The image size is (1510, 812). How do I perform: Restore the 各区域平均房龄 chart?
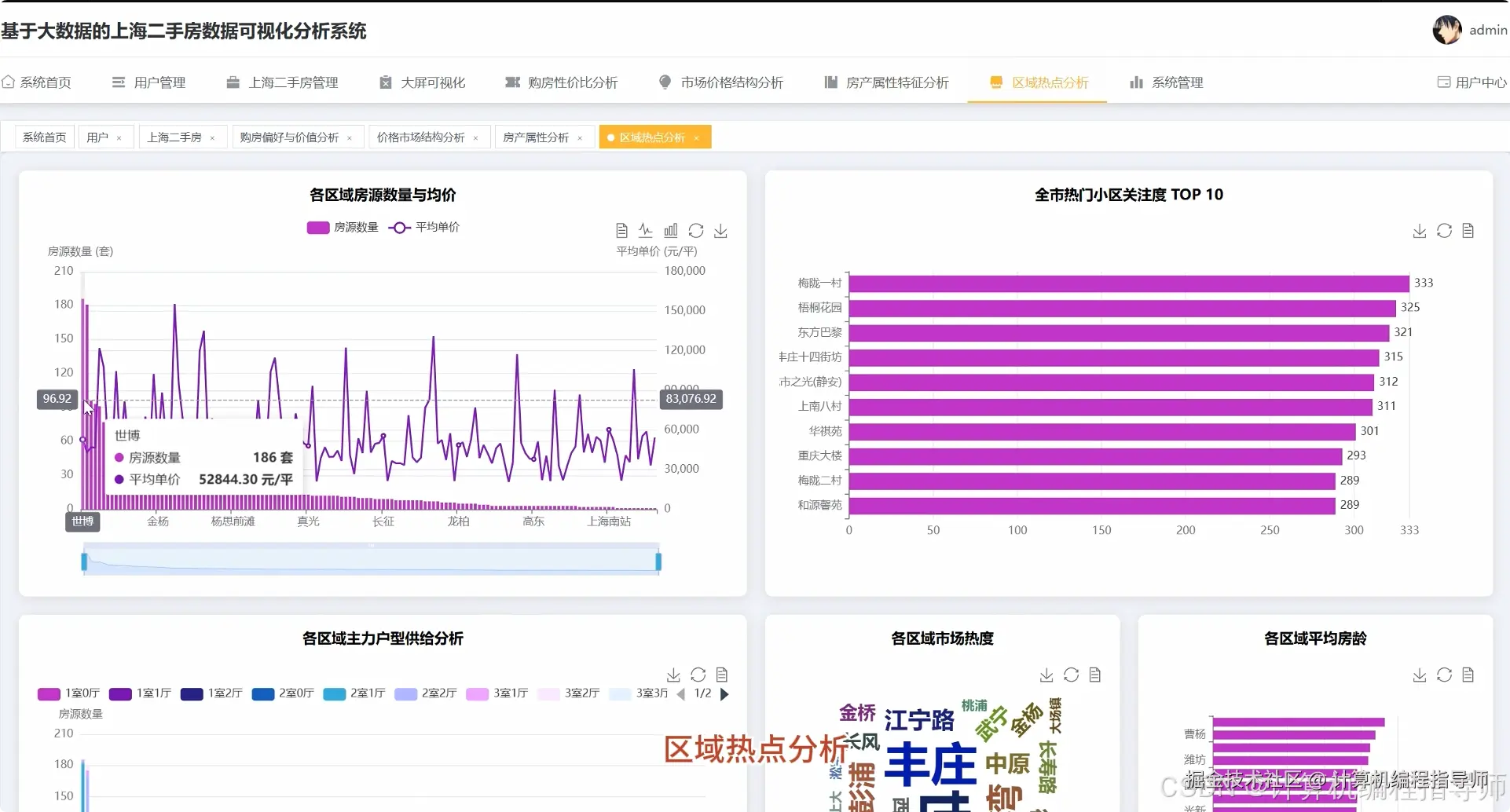click(x=1444, y=675)
